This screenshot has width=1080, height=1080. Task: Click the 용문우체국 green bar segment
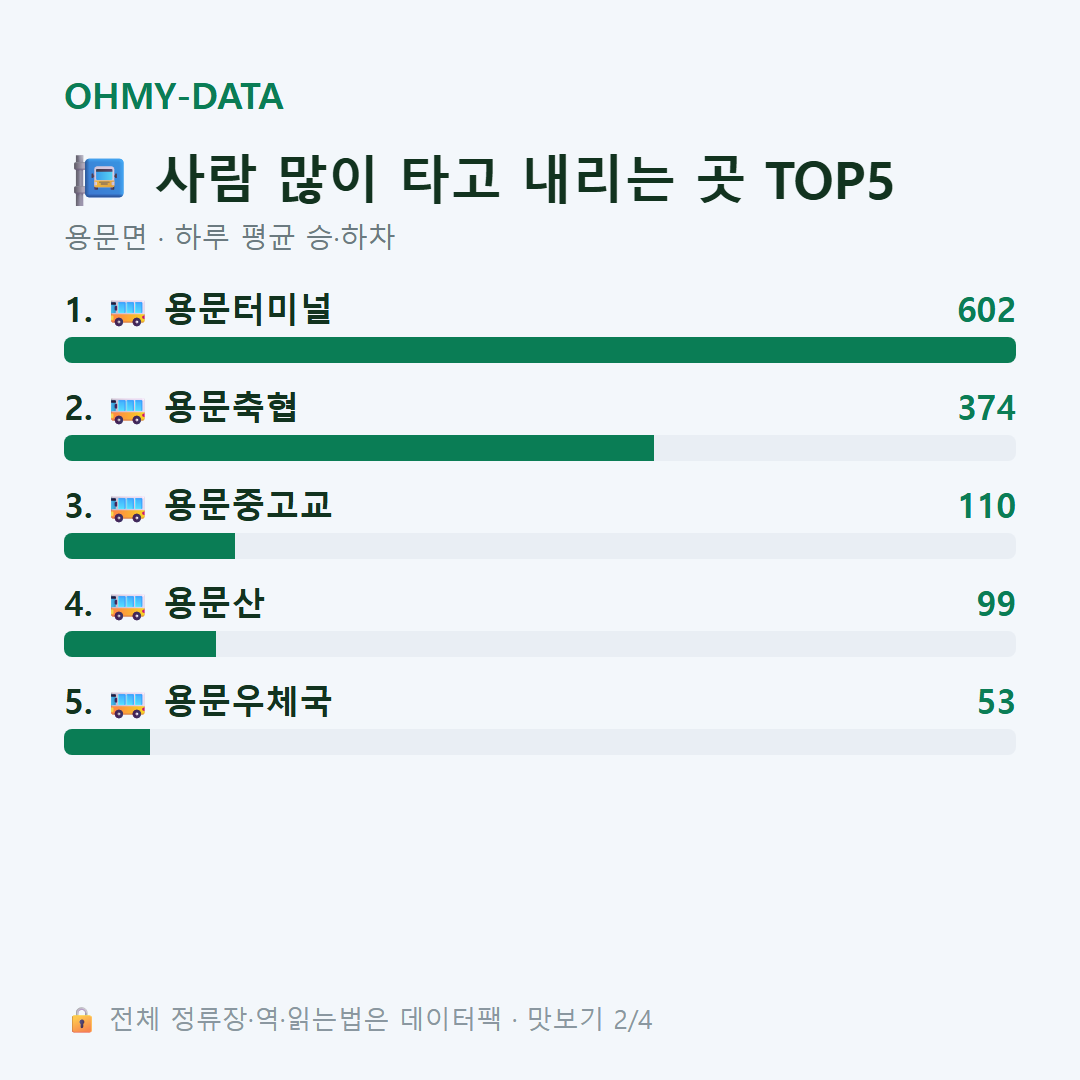point(107,742)
